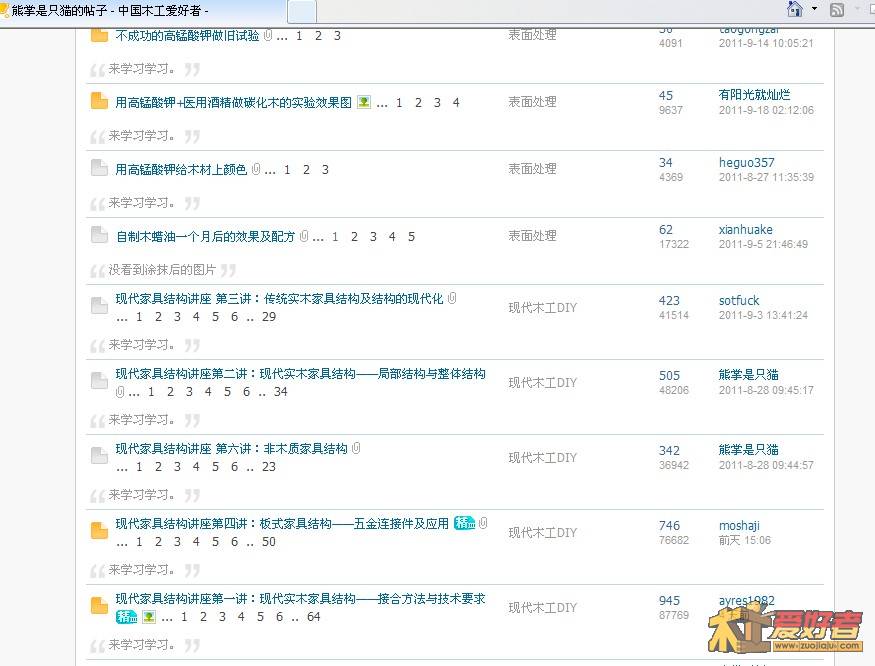Open last post dated 2011-9-3 13:41:24
The image size is (875, 666).
[763, 315]
